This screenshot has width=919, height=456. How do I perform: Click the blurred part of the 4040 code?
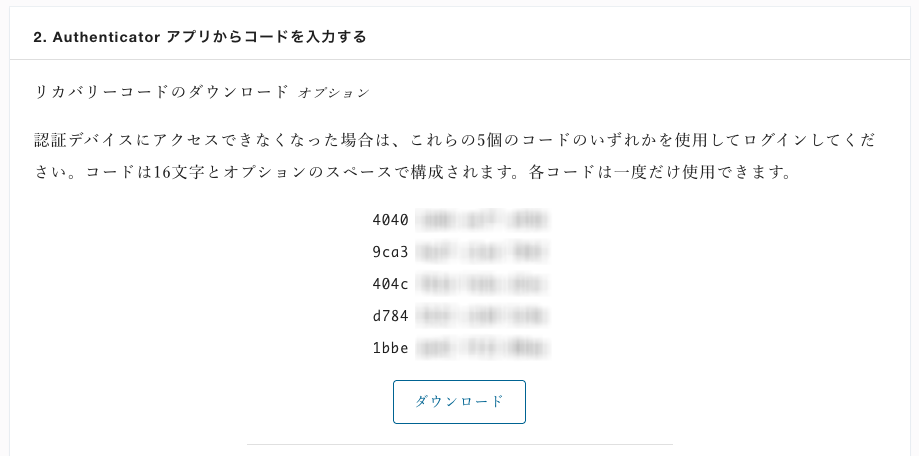click(x=482, y=220)
